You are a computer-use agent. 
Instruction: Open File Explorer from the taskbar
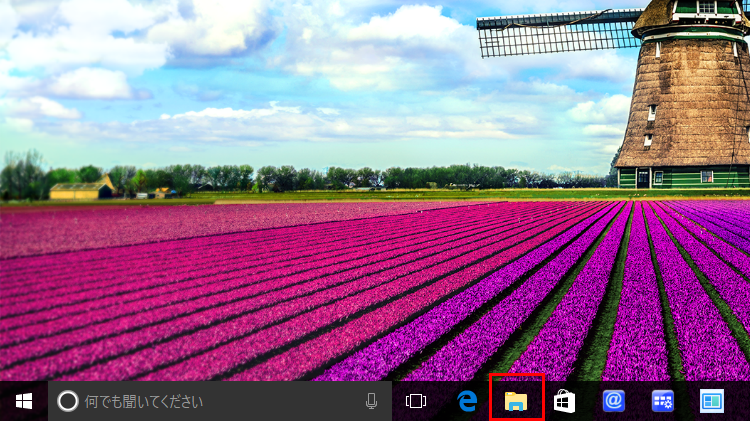coord(516,401)
